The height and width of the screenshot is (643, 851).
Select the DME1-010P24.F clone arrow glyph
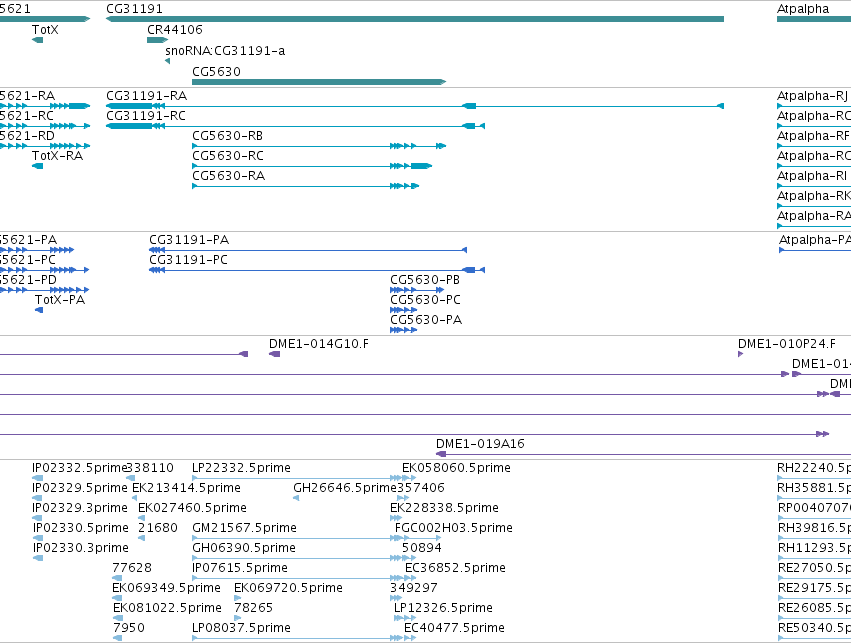740,354
